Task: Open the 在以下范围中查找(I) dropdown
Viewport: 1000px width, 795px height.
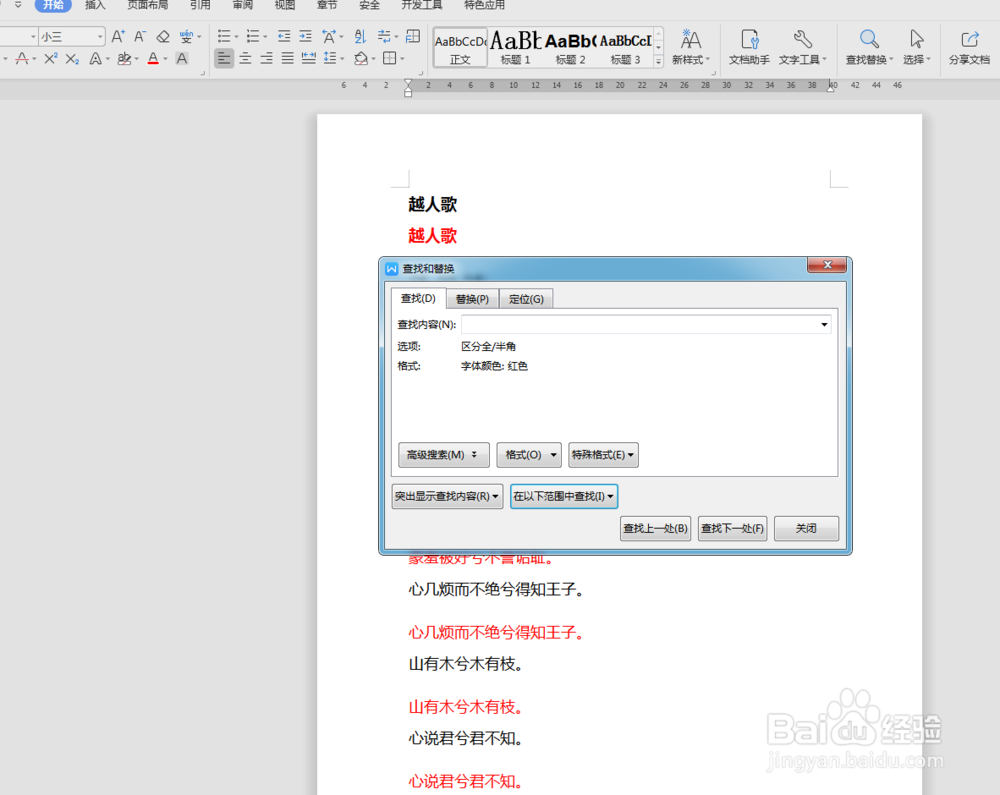Action: coord(563,496)
